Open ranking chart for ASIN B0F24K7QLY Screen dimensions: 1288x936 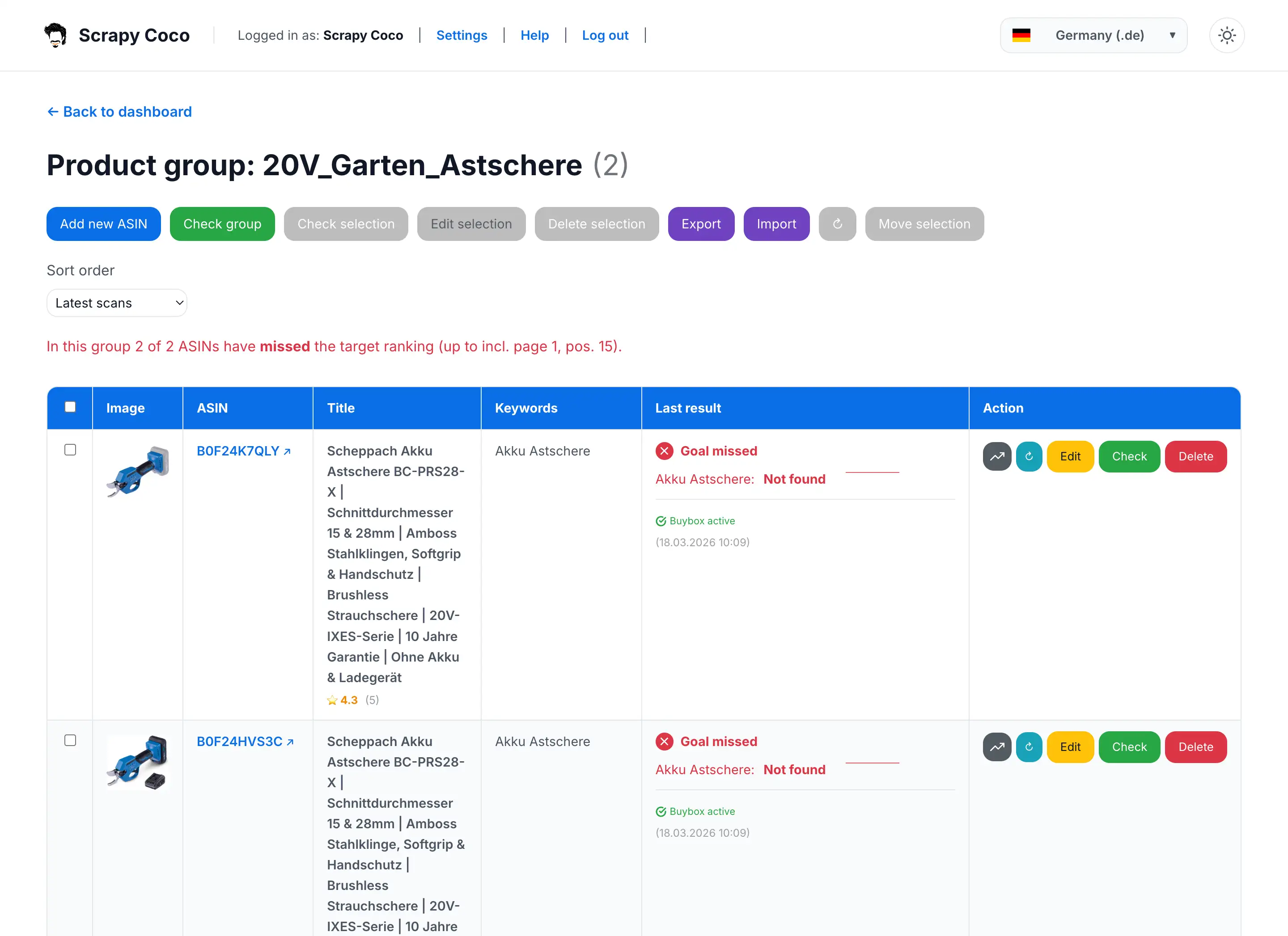click(997, 456)
